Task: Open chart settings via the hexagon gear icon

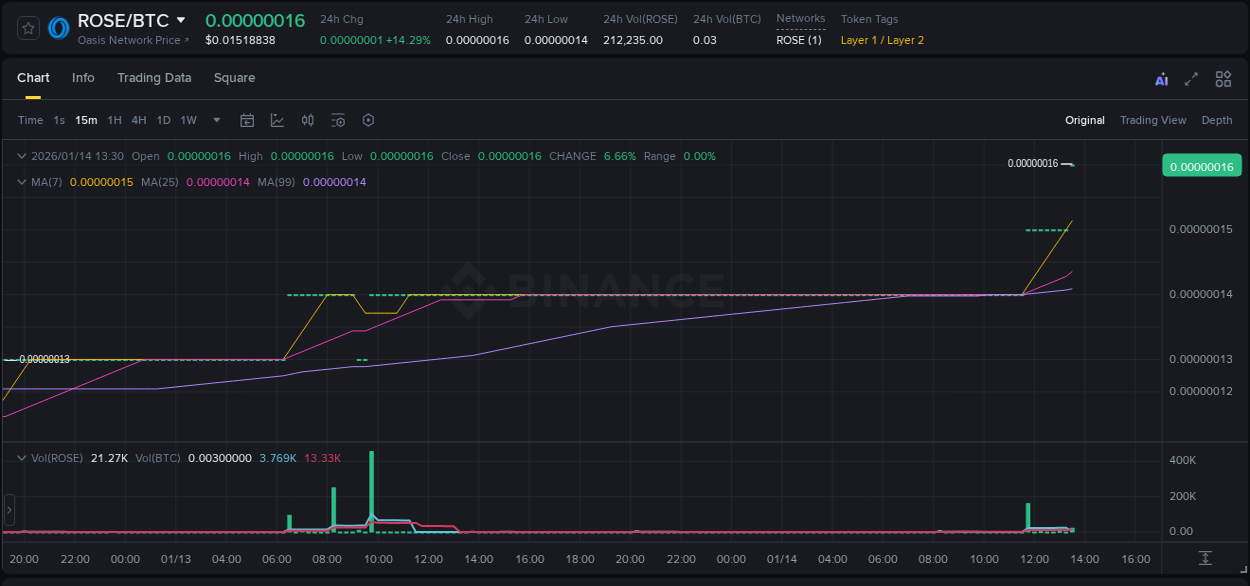Action: pyautogui.click(x=368, y=120)
